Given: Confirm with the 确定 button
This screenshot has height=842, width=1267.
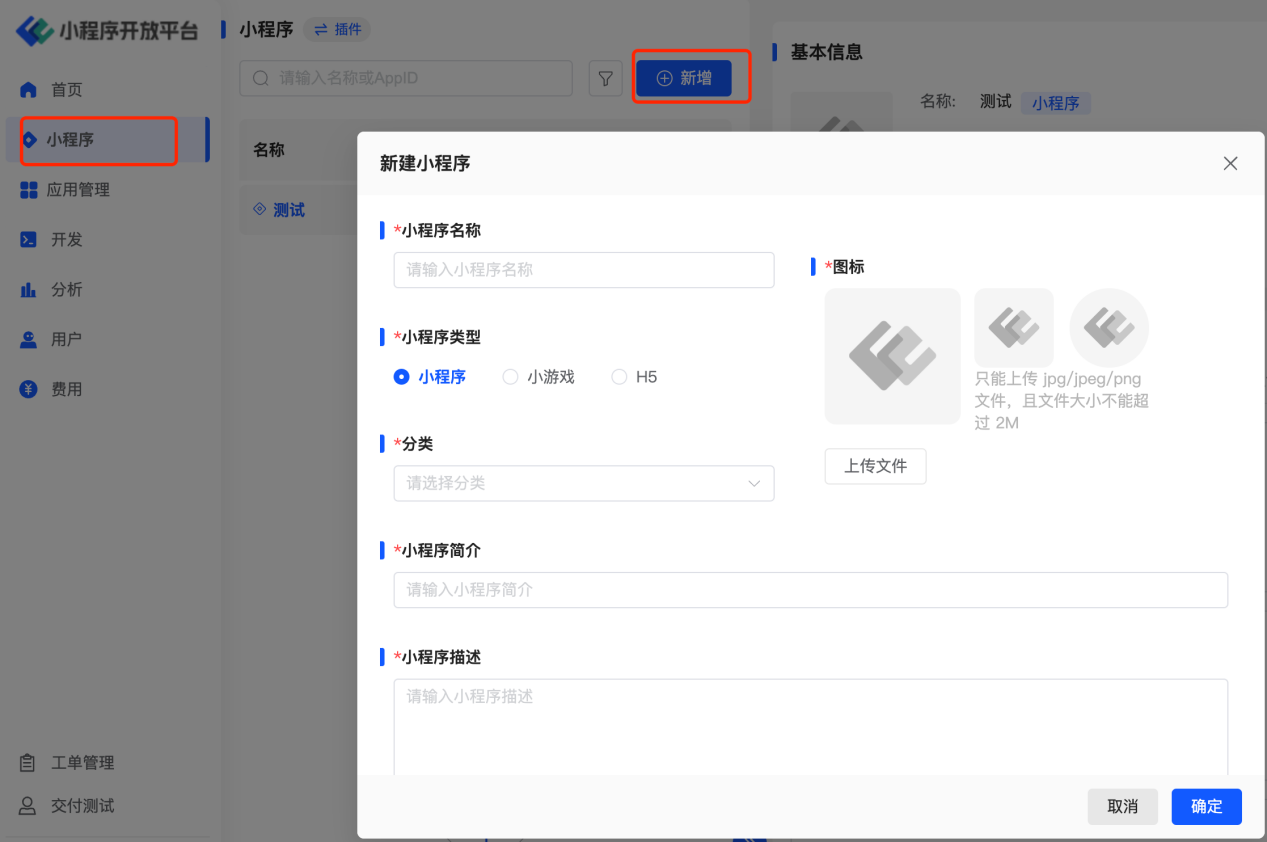Looking at the screenshot, I should [x=1206, y=806].
